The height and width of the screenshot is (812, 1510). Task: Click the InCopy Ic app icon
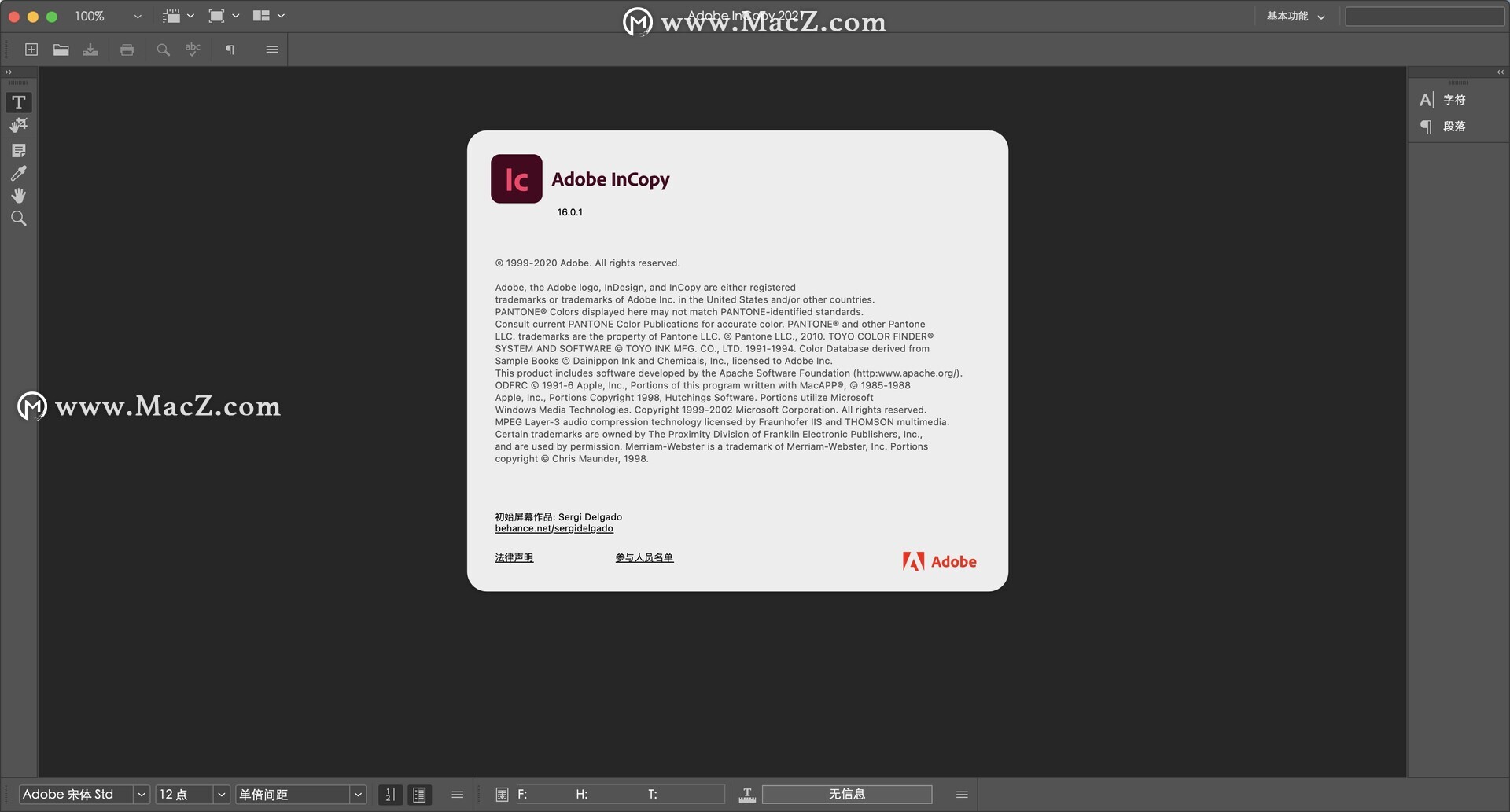pos(517,178)
